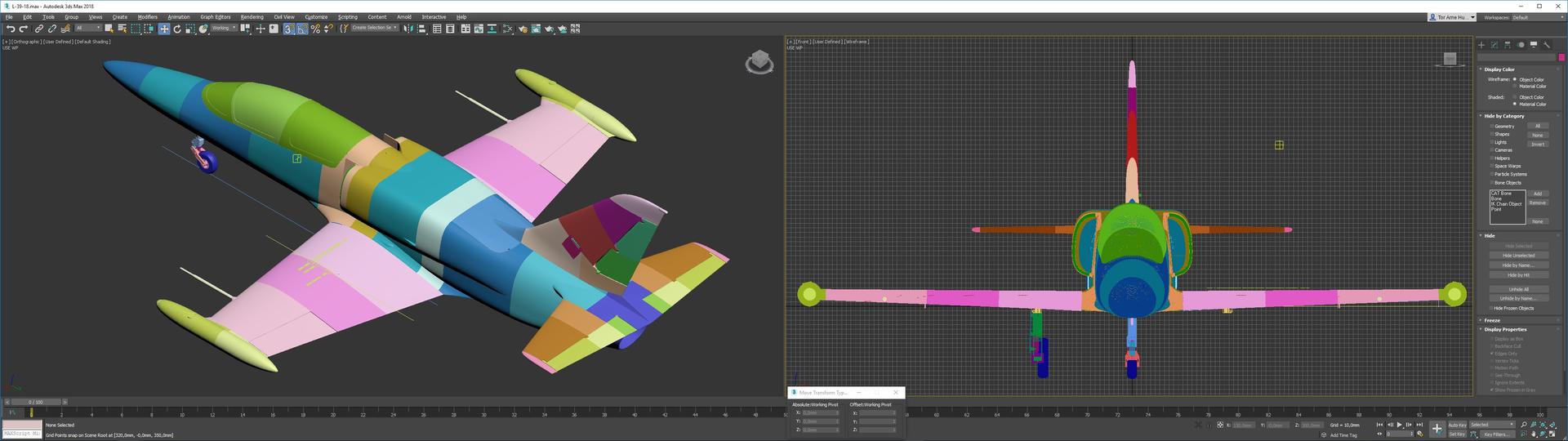Check the Geometry hide category checkbox
1568x441 pixels.
(1491, 127)
